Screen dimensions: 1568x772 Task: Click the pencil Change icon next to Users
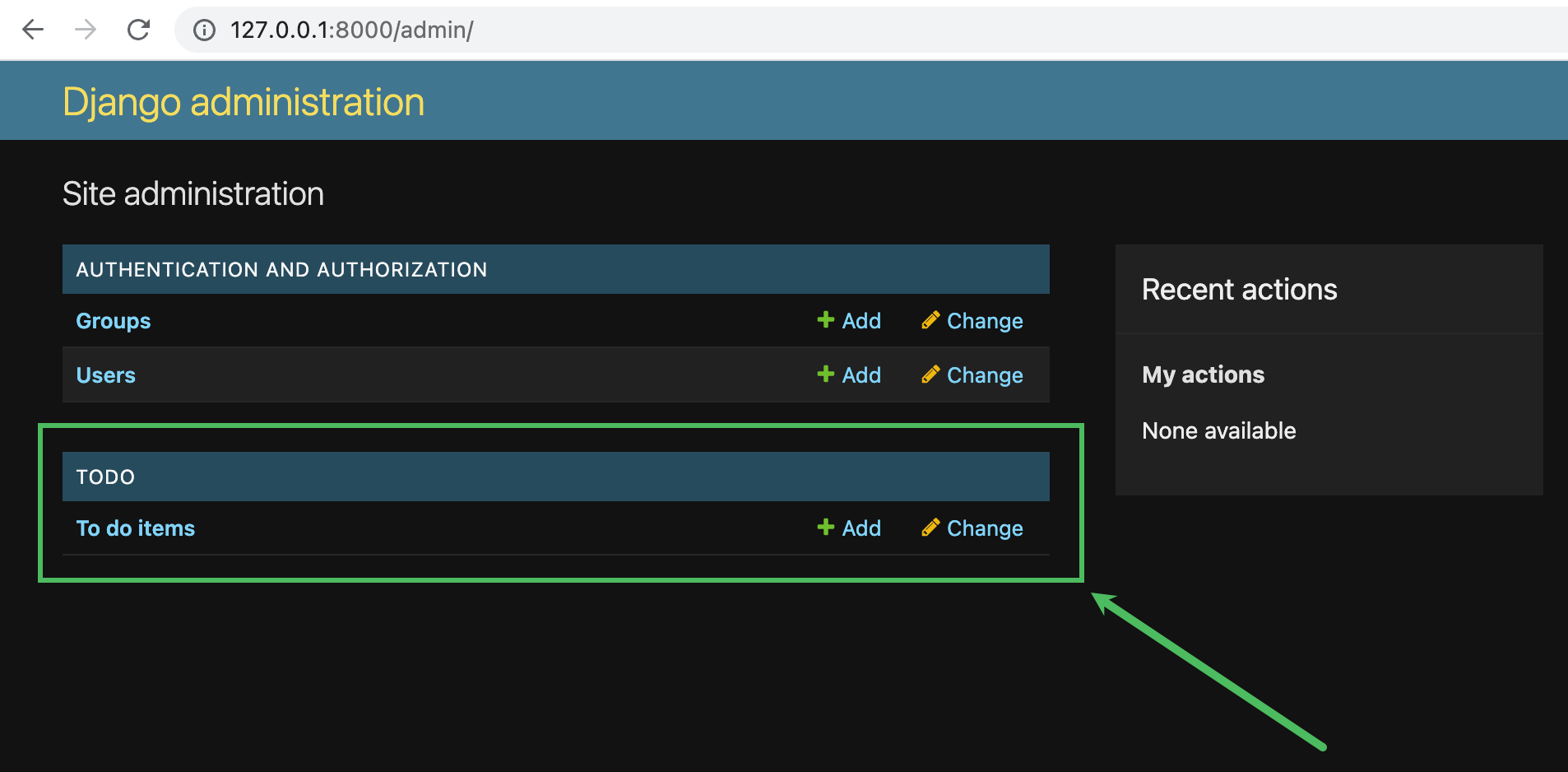930,374
